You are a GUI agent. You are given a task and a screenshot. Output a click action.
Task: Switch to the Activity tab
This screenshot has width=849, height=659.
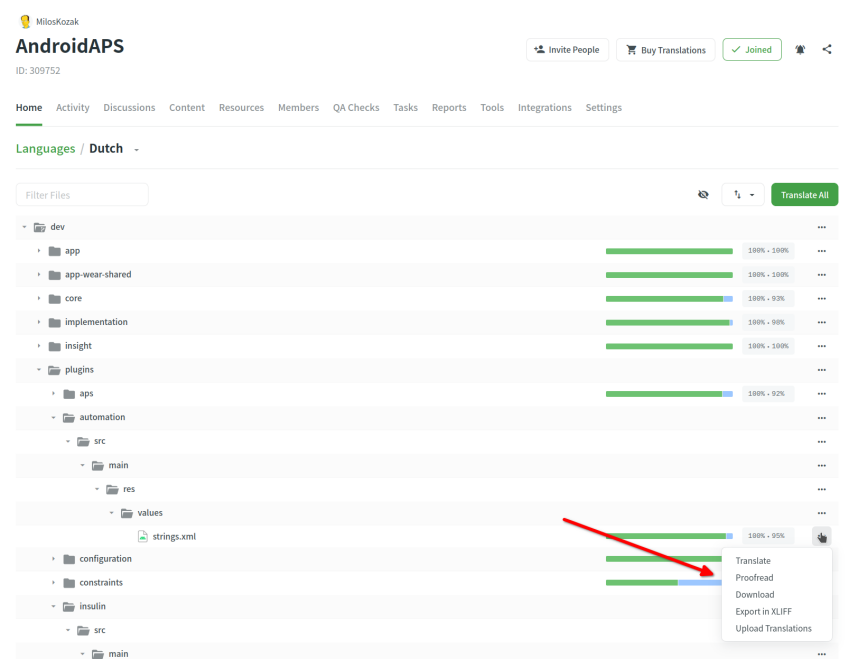tap(73, 108)
